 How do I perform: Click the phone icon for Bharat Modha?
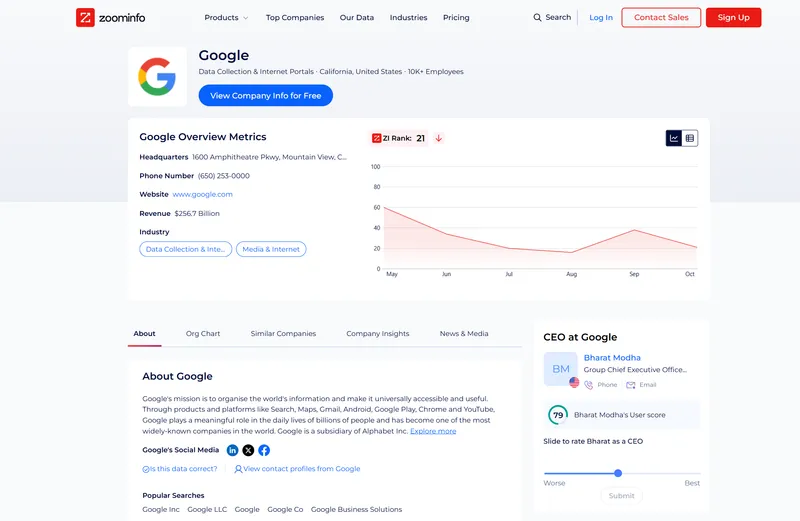point(589,385)
